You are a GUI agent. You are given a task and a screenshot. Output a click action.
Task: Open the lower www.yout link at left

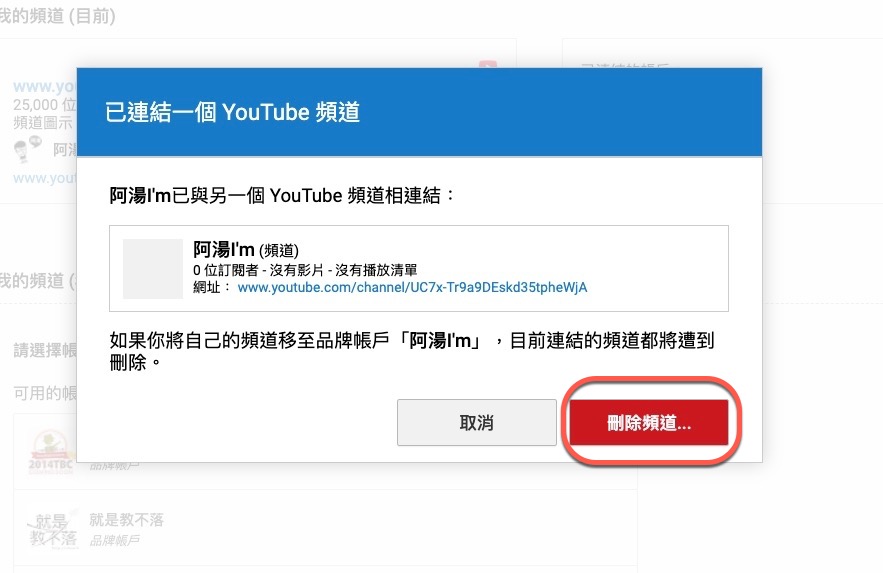pos(44,178)
